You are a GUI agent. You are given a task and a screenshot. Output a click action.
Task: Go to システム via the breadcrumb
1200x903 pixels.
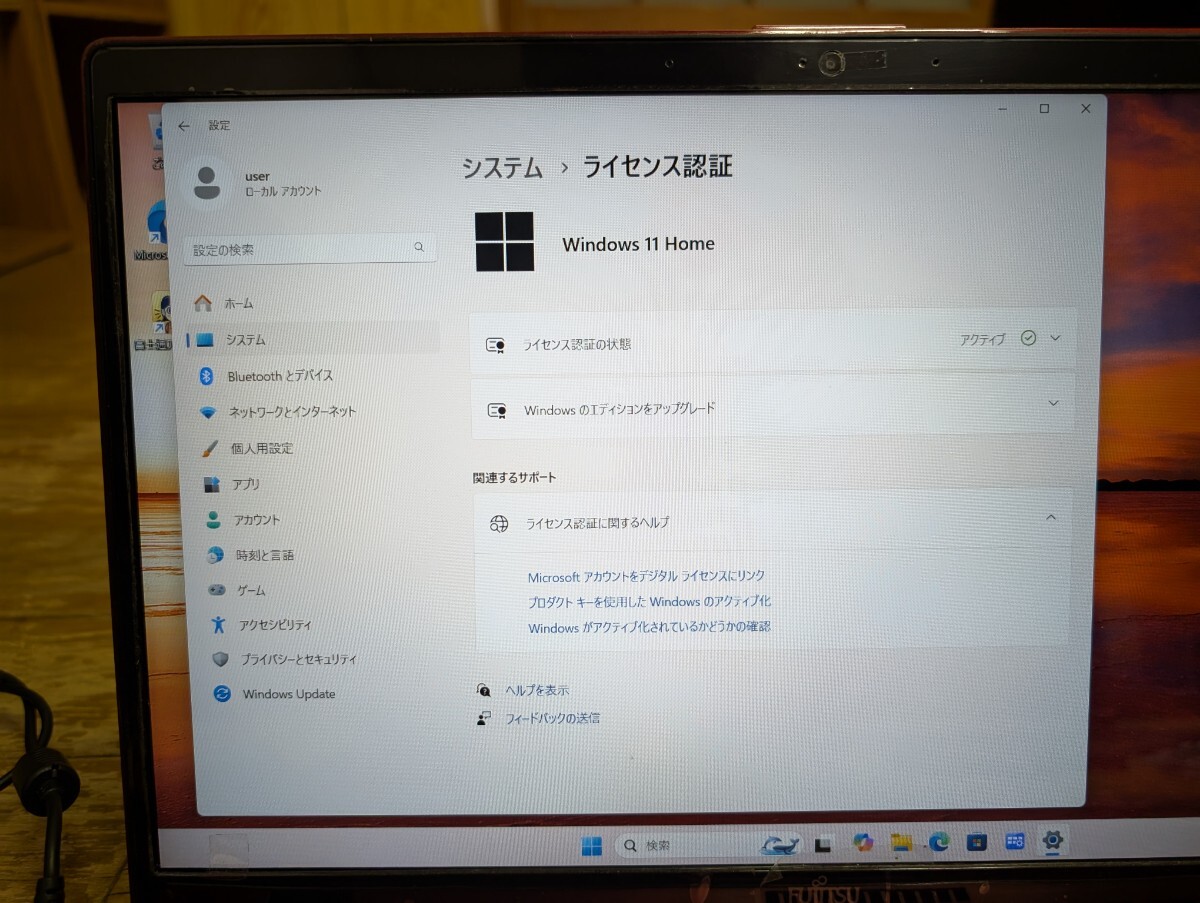[x=502, y=167]
